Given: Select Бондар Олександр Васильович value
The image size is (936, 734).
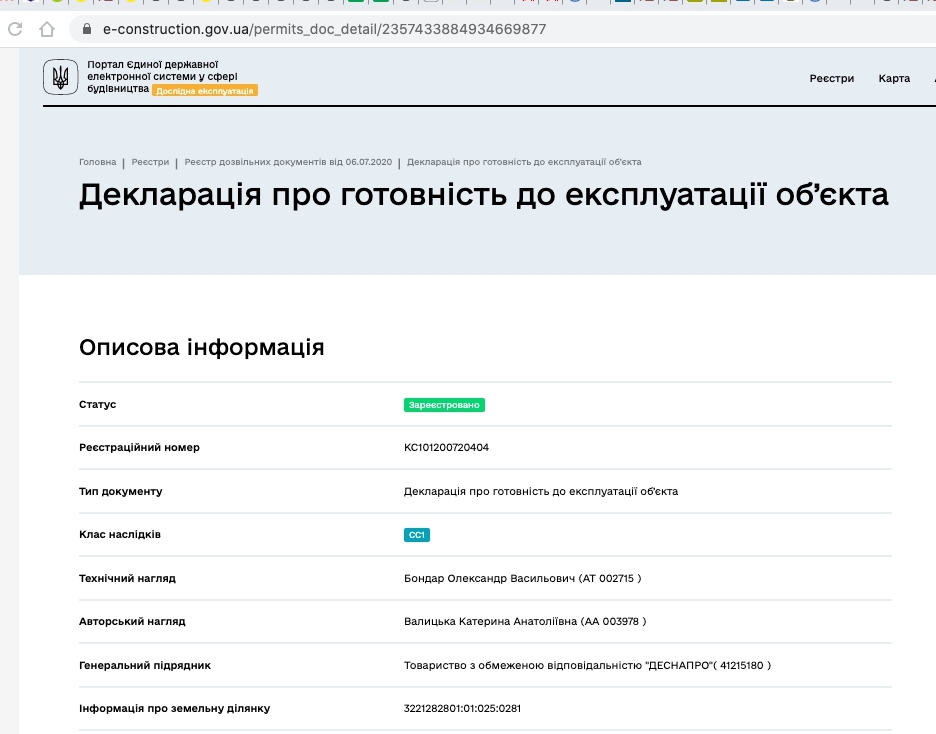Looking at the screenshot, I should pos(522,578).
